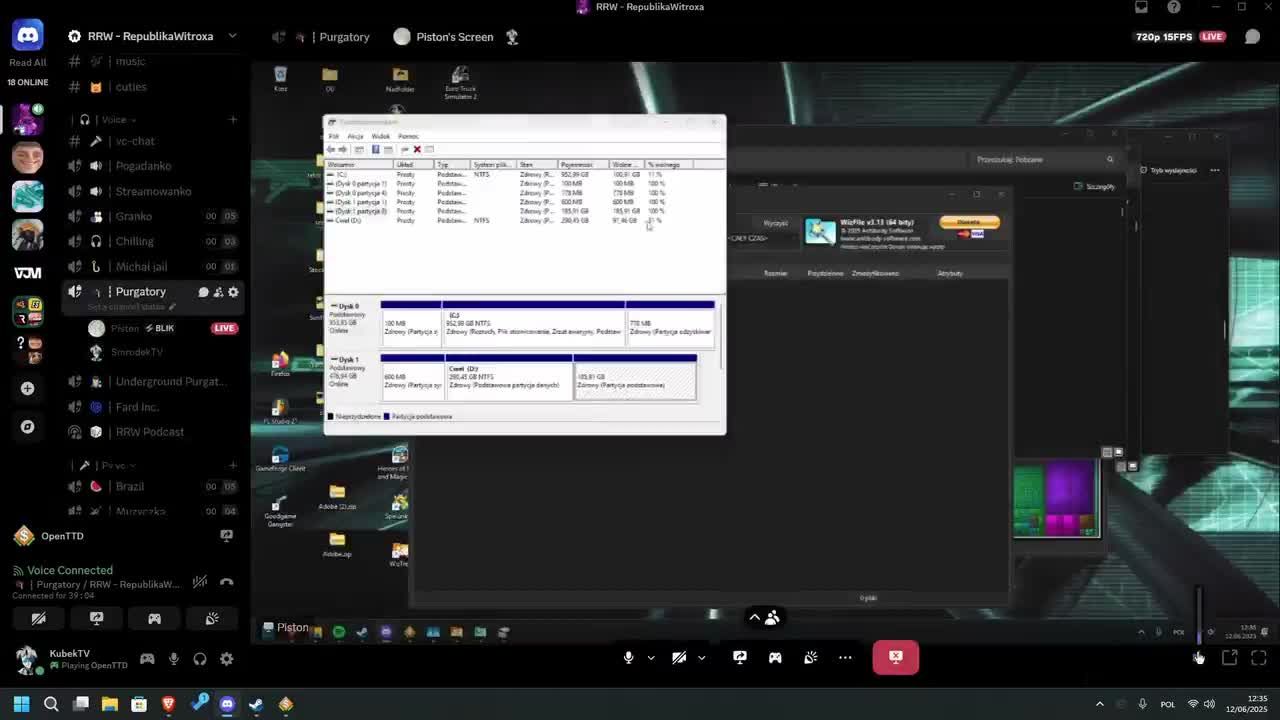Image resolution: width=1280 pixels, height=720 pixels.
Task: Edit Purgatory channel settings gear
Action: (233, 292)
